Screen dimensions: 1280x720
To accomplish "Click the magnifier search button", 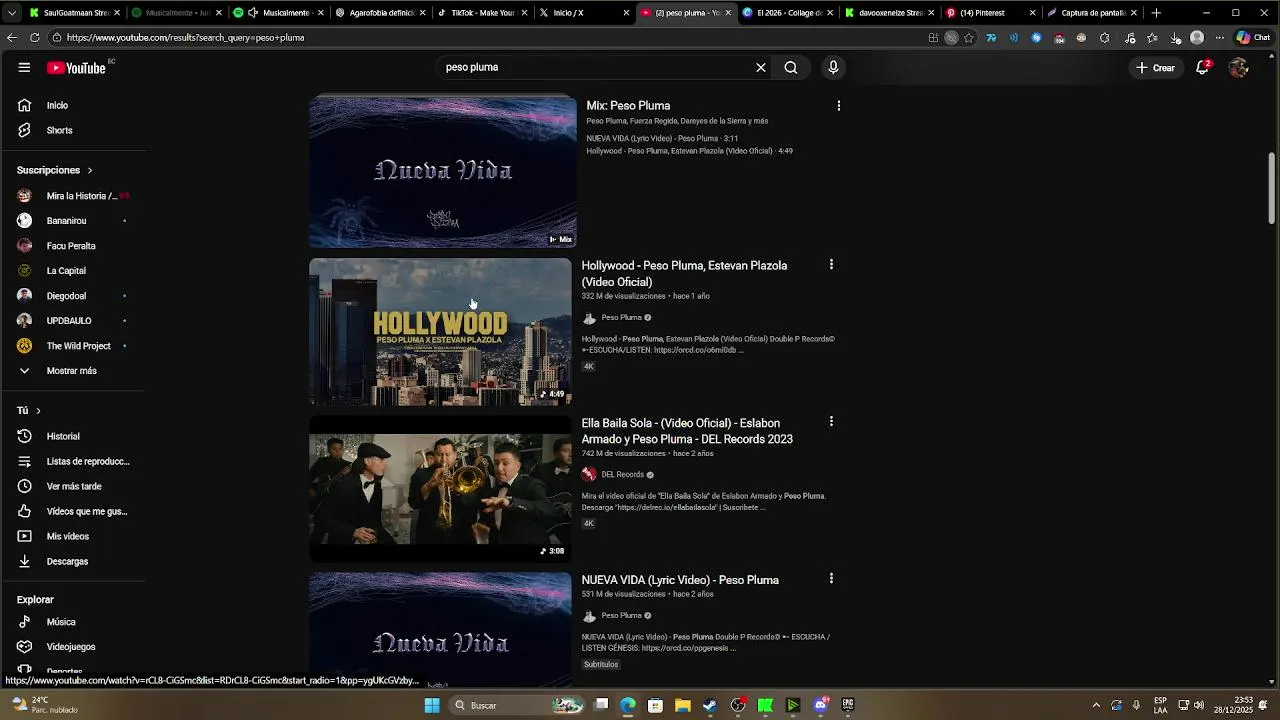I will coord(791,68).
